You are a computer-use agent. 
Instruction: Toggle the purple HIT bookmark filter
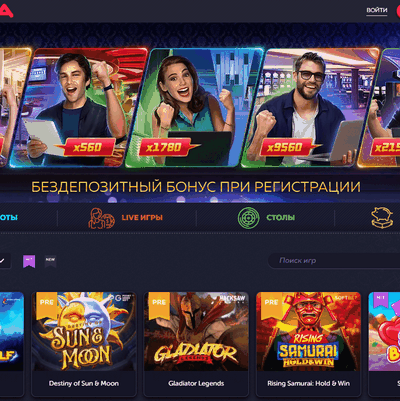coord(29,262)
